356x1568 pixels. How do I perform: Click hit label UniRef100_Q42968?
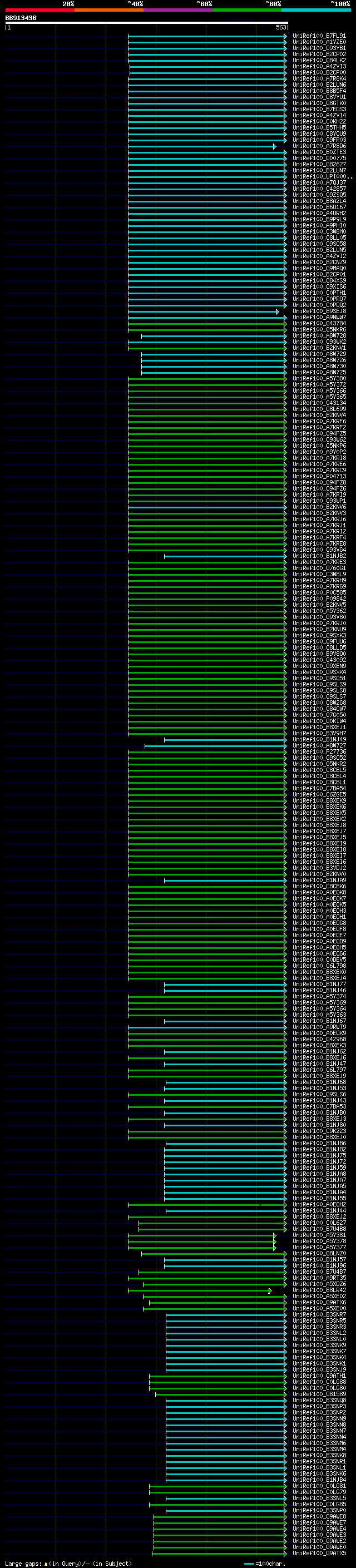[319, 1039]
